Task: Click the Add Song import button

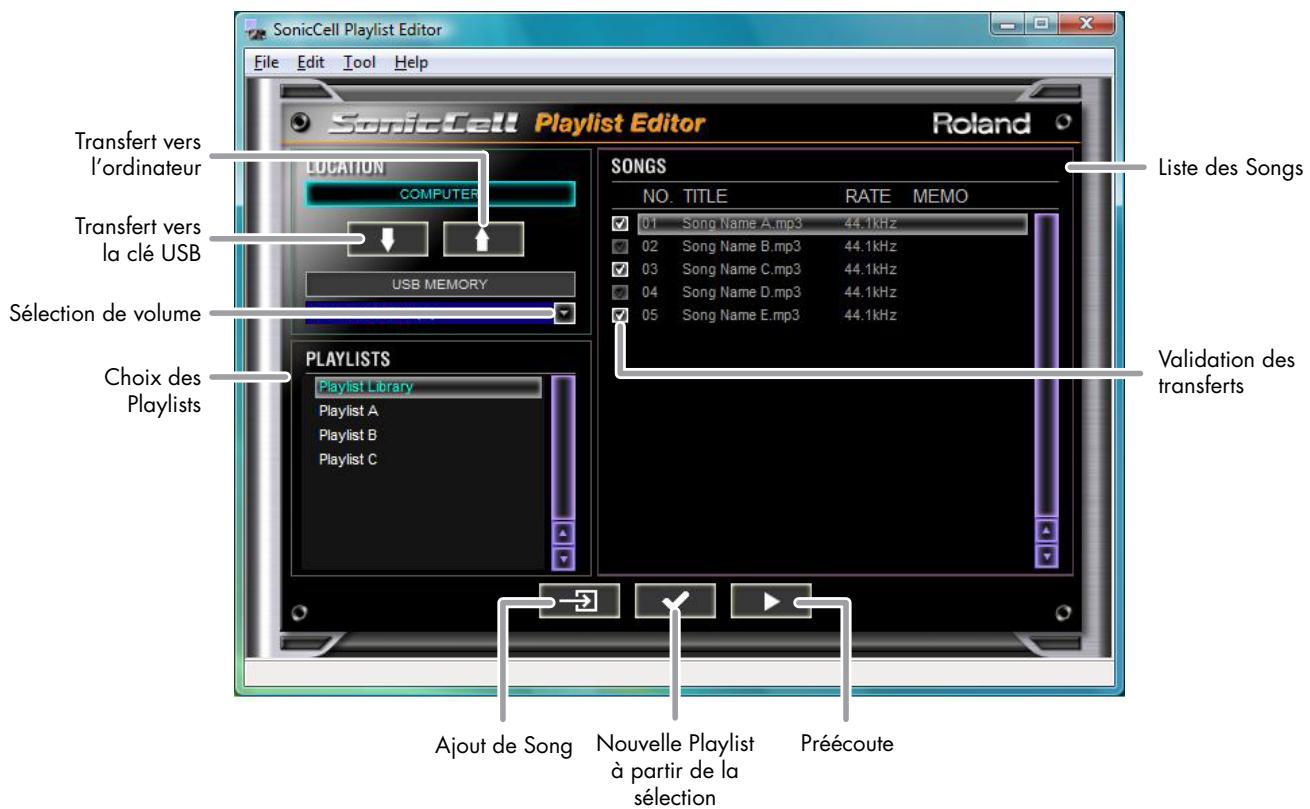Action: (579, 601)
